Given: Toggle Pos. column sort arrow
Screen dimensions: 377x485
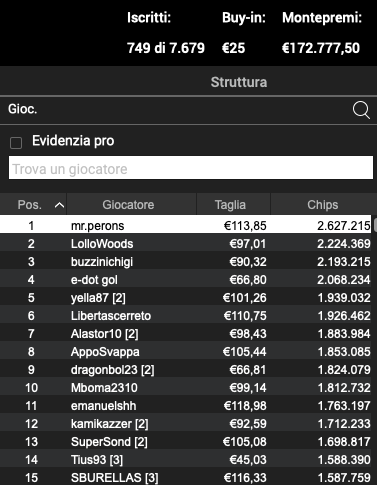Looking at the screenshot, I should point(59,205).
